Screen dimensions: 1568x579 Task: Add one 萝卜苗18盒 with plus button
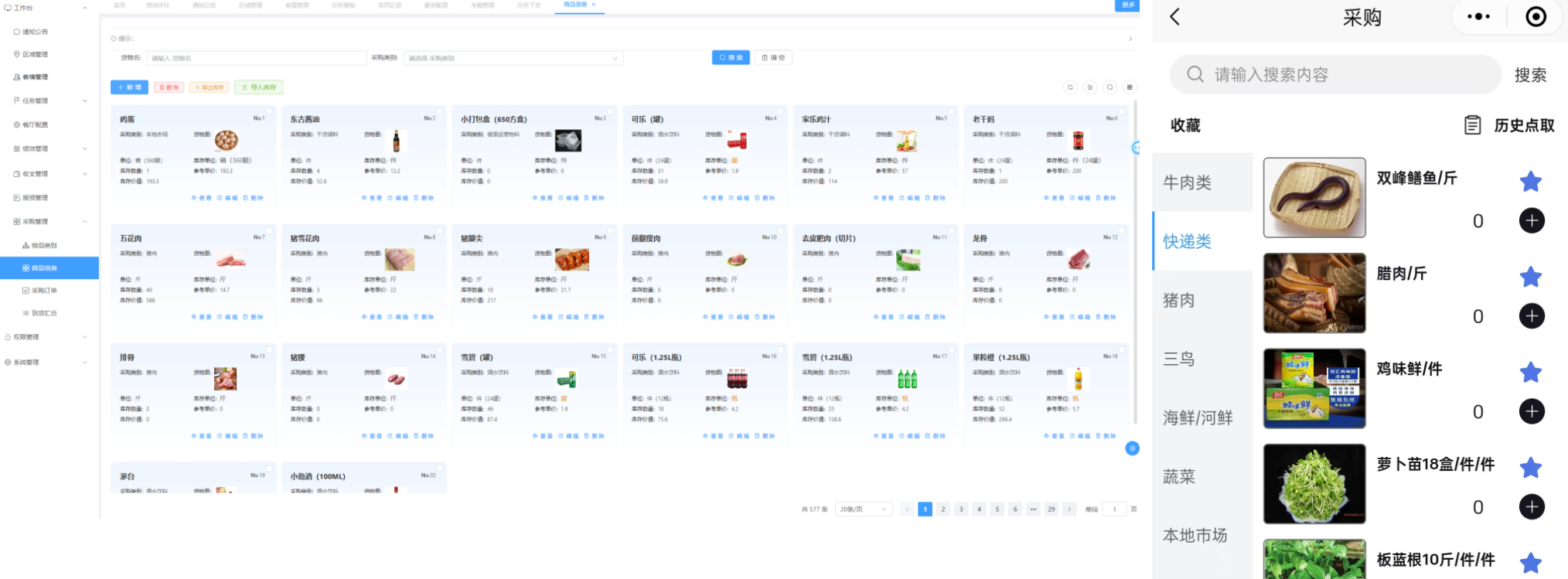click(x=1532, y=507)
